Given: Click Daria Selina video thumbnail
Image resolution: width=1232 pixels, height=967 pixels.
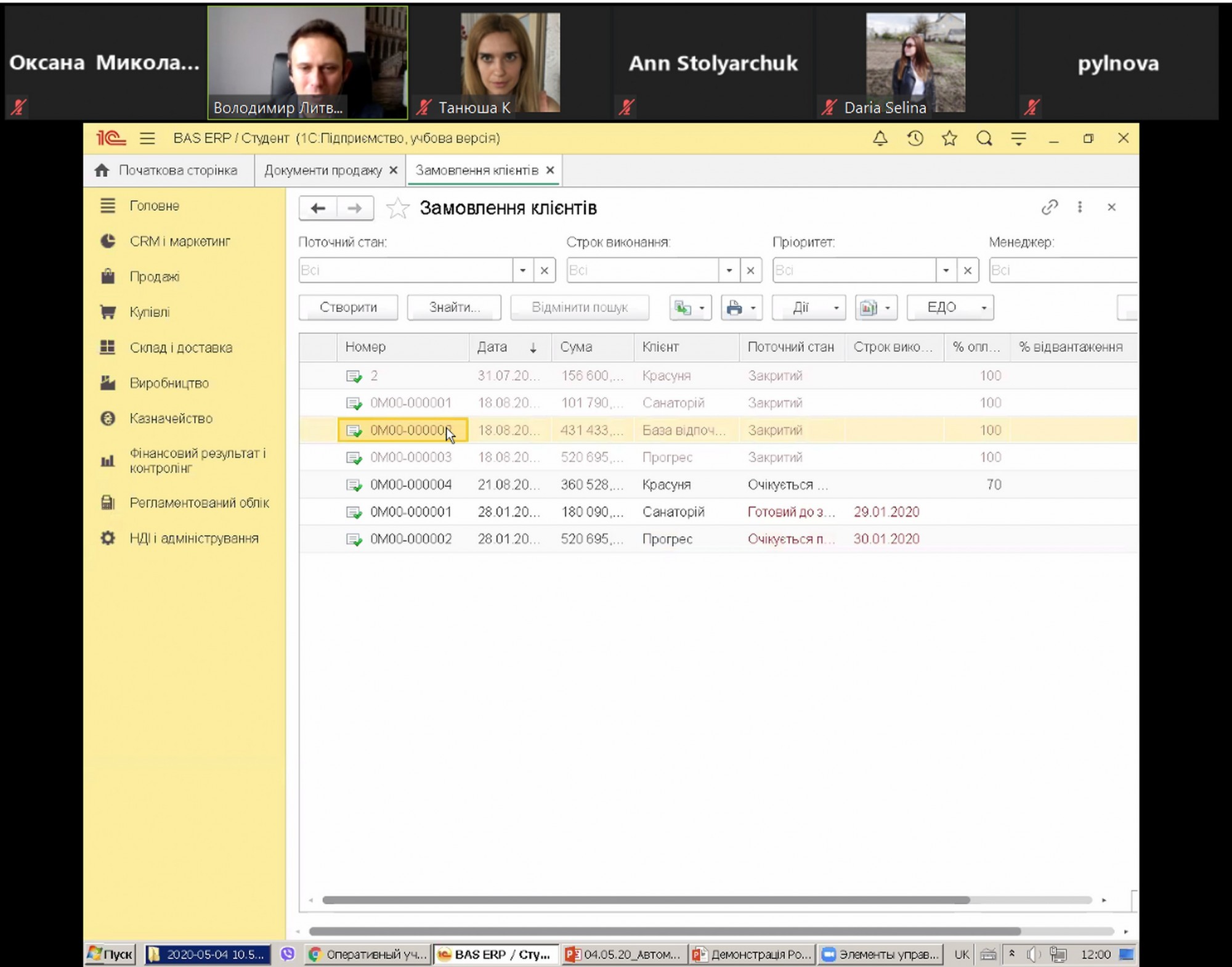Looking at the screenshot, I should (x=915, y=63).
